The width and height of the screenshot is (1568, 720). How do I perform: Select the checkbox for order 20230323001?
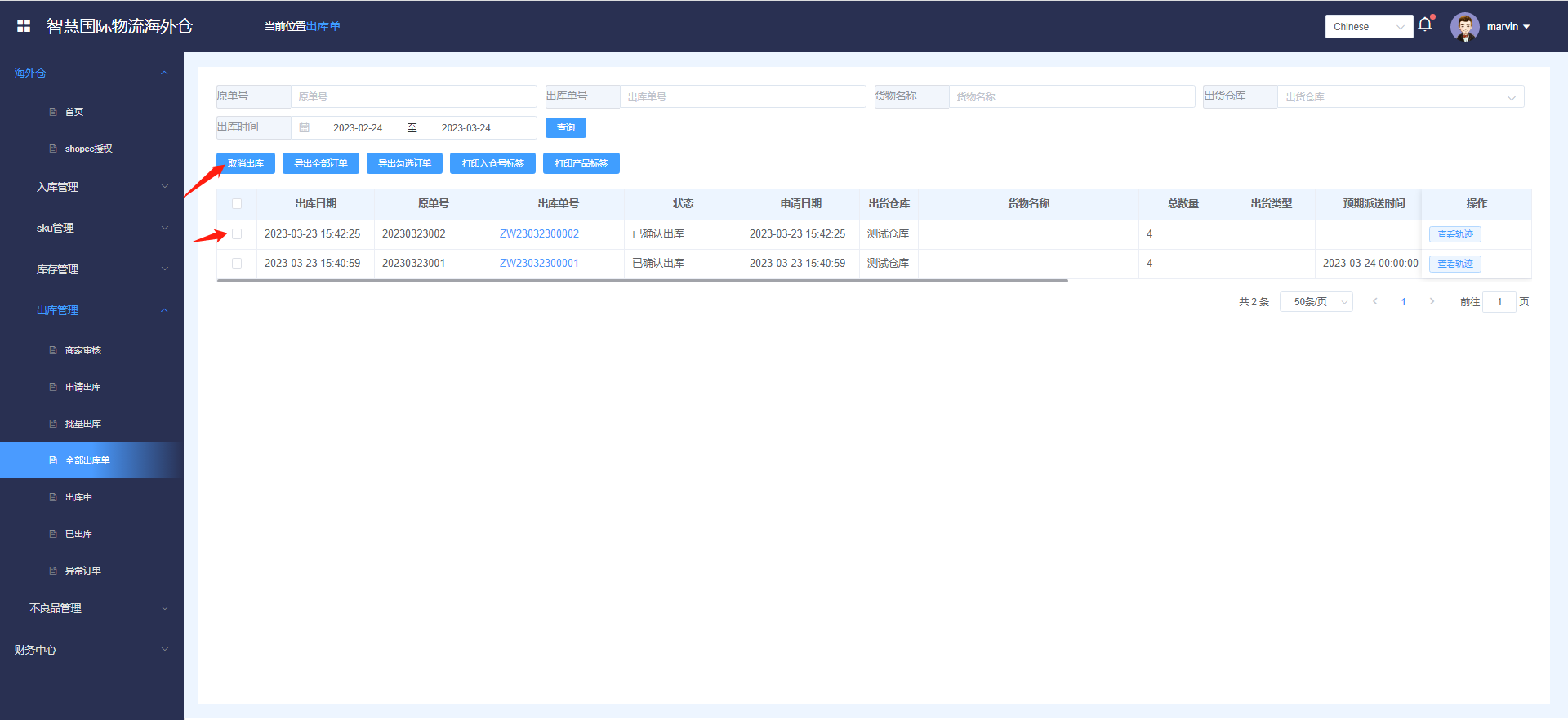tap(237, 264)
